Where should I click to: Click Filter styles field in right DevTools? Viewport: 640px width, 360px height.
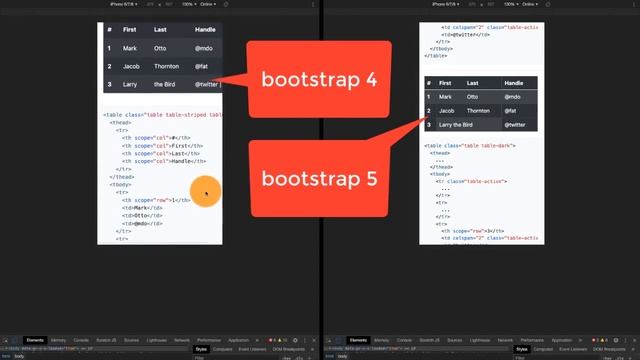pyautogui.click(x=556, y=358)
